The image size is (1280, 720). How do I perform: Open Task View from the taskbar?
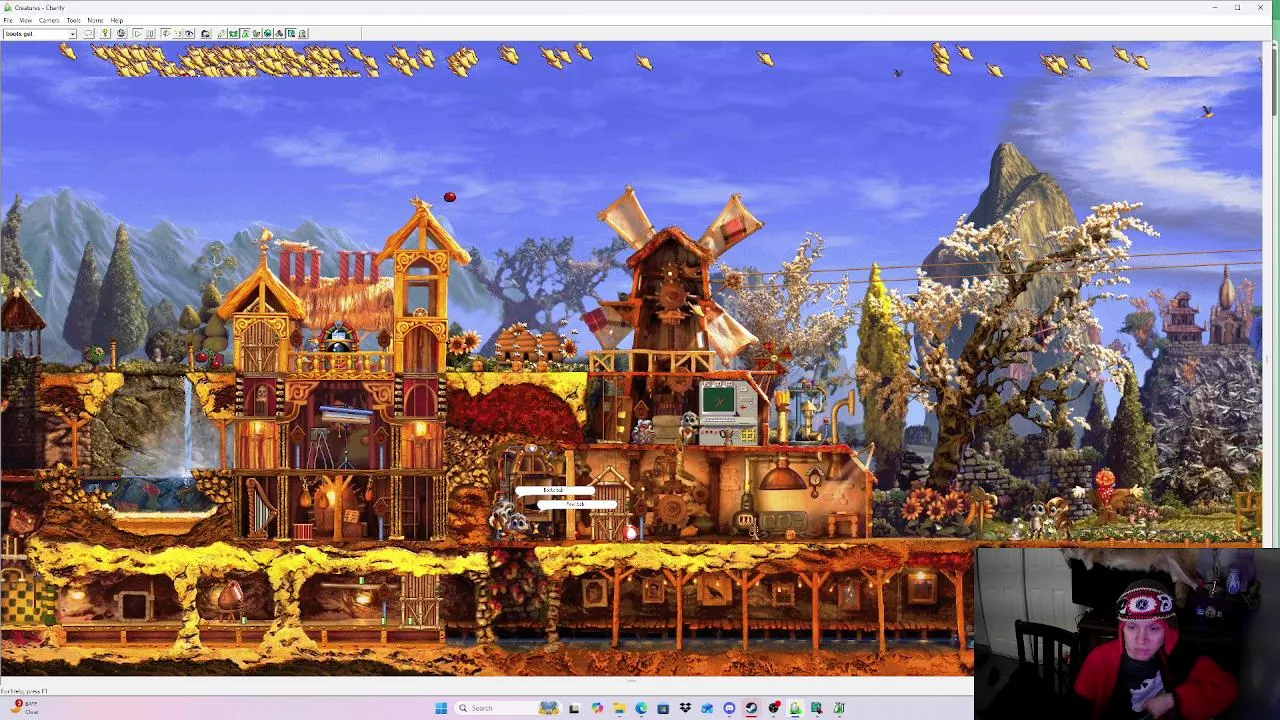pos(574,708)
